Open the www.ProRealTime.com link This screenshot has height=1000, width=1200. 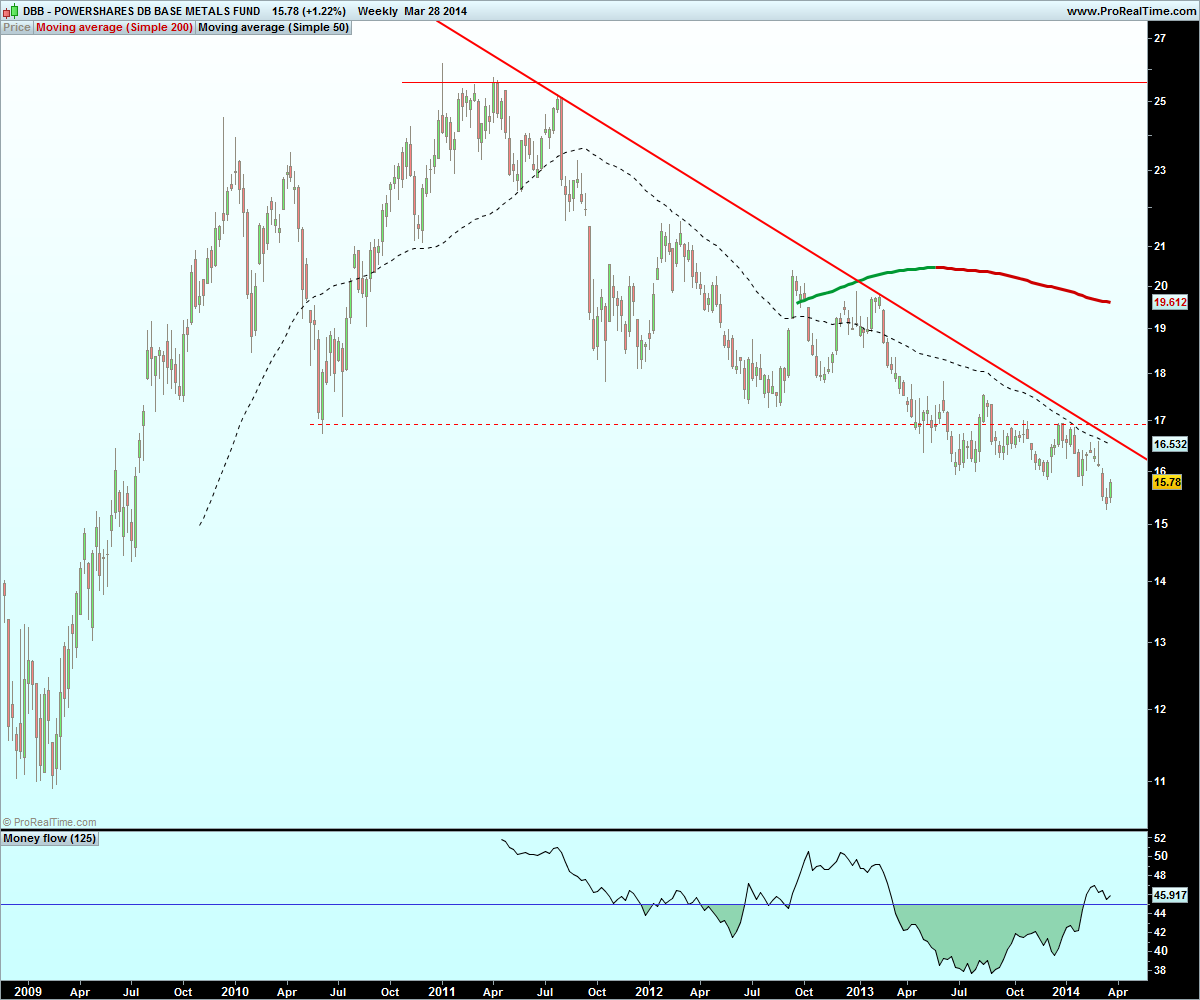[x=1131, y=11]
